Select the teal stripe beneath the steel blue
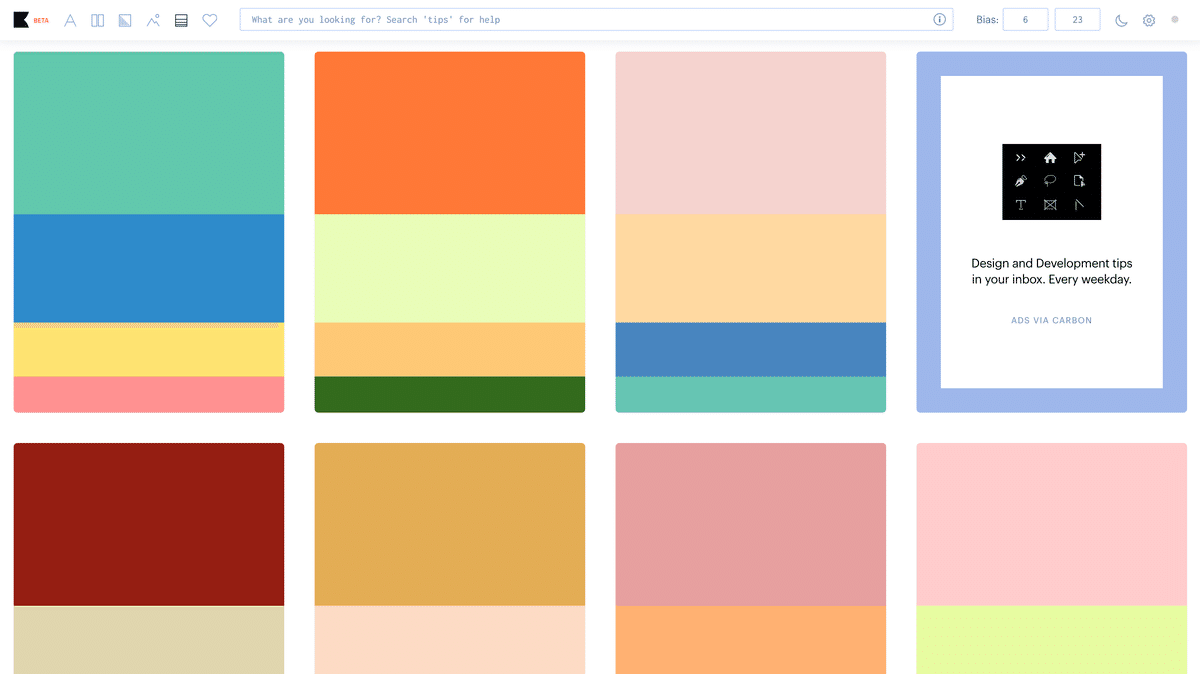Viewport: 1200px width, 674px height. 751,394
